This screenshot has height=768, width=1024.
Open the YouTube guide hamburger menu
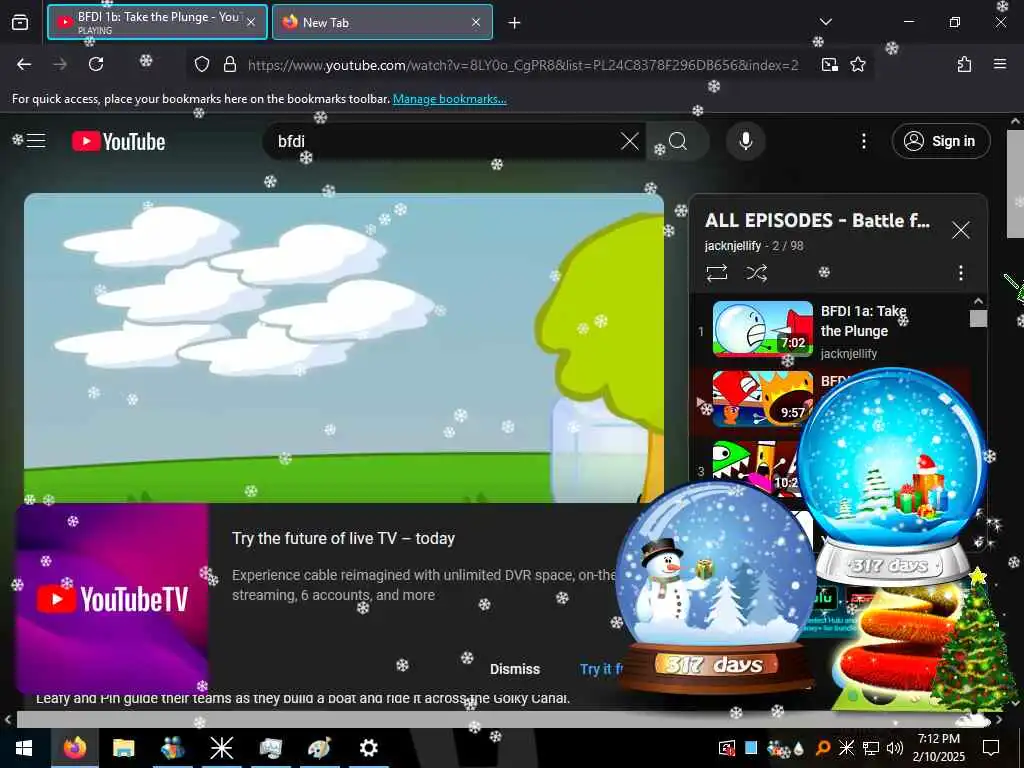tap(36, 140)
